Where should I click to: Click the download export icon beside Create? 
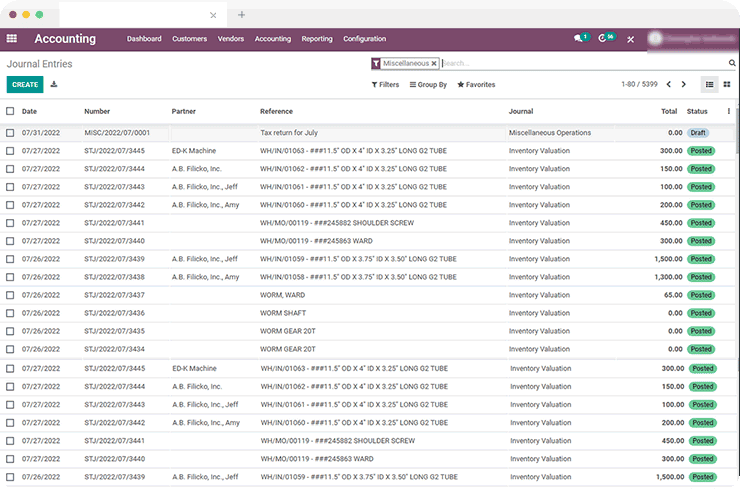tap(54, 85)
